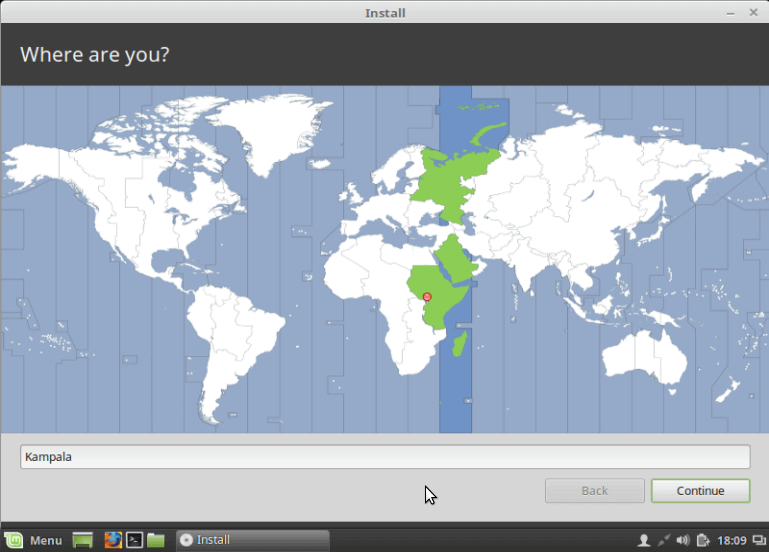
Task: Select the Install taskbar window entry
Action: [253, 540]
